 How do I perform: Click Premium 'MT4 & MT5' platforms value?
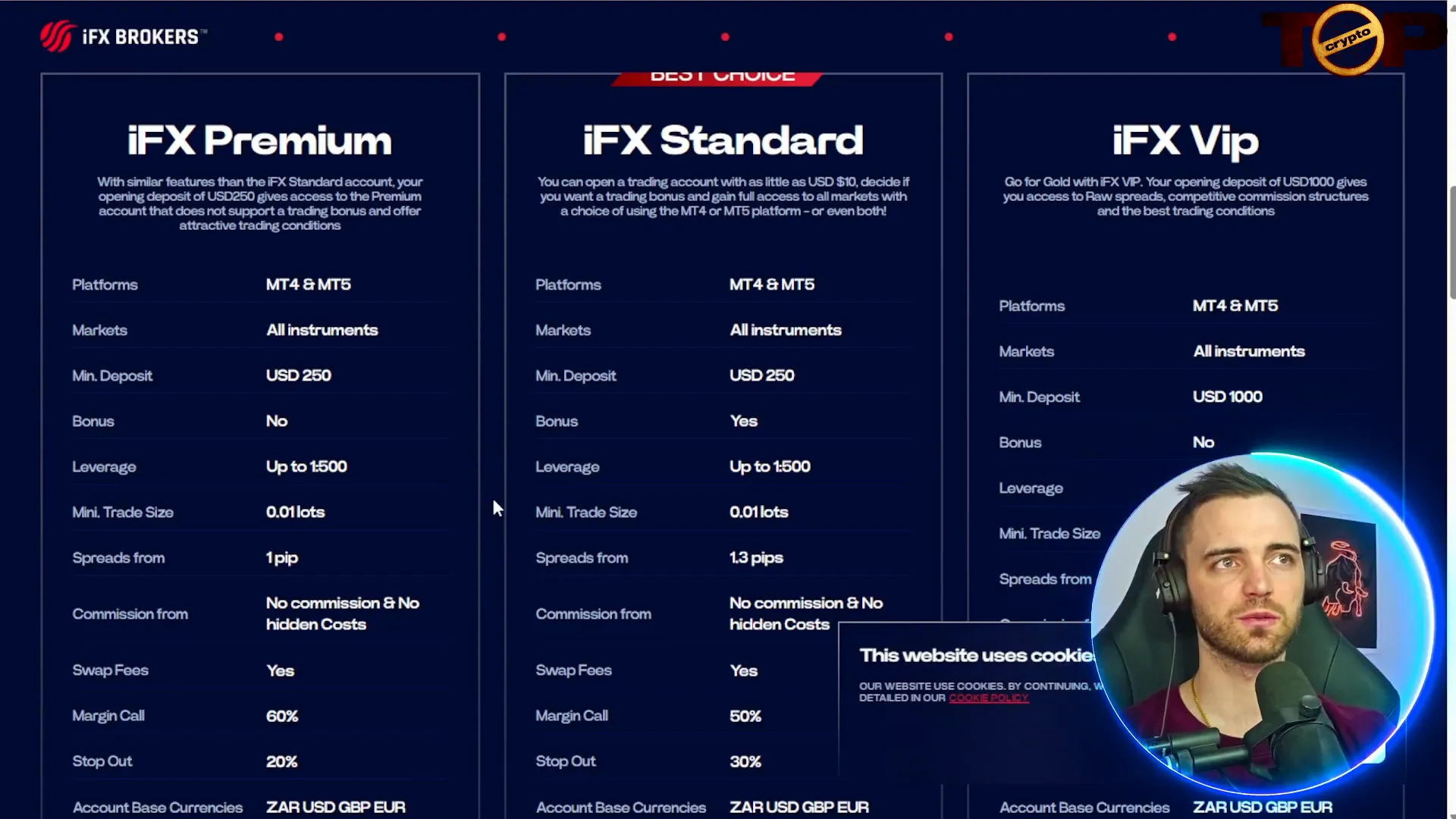pyautogui.click(x=308, y=284)
